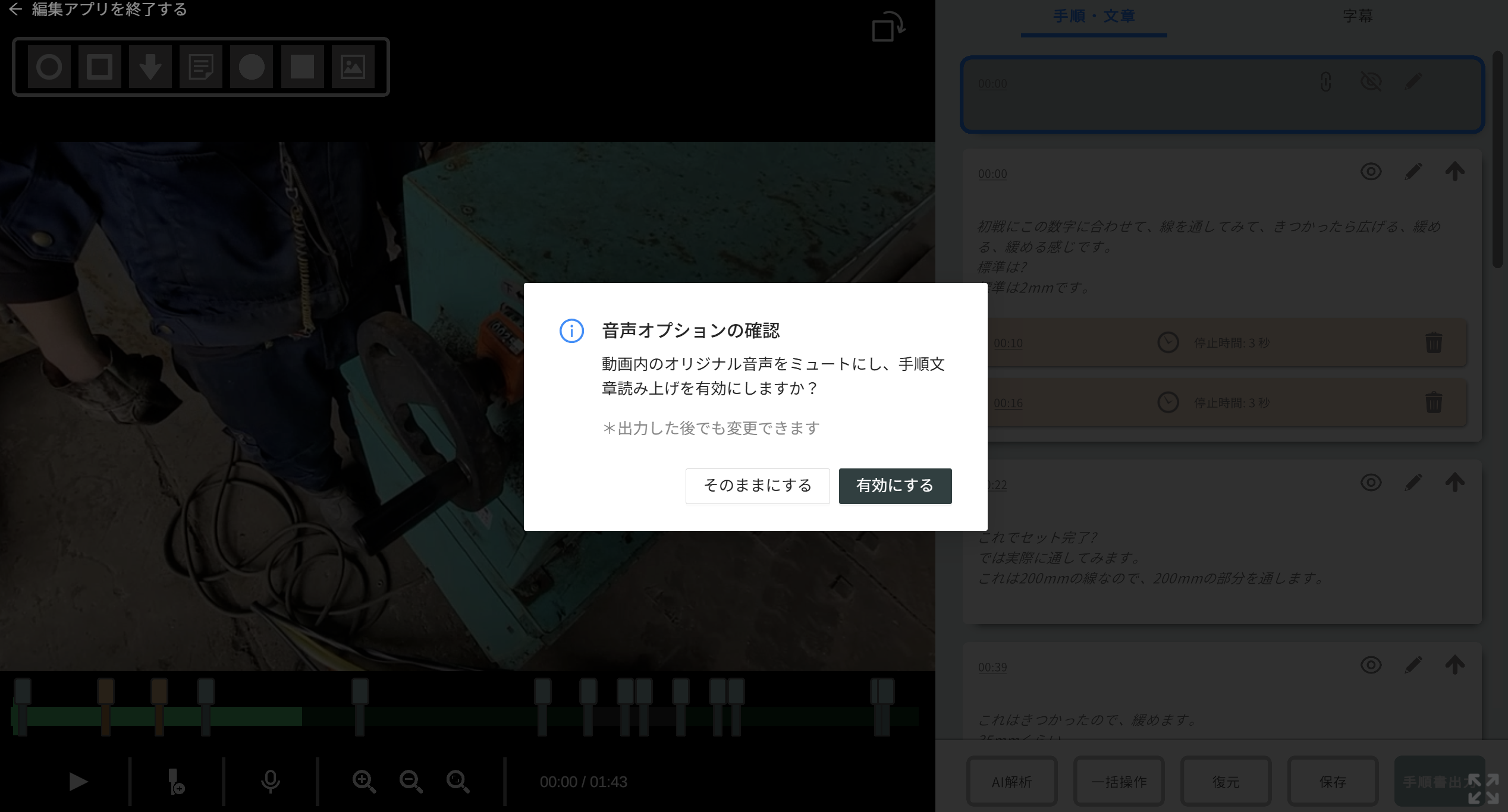Delete the 00:10 pause entry
Image resolution: width=1508 pixels, height=812 pixels.
[1433, 342]
